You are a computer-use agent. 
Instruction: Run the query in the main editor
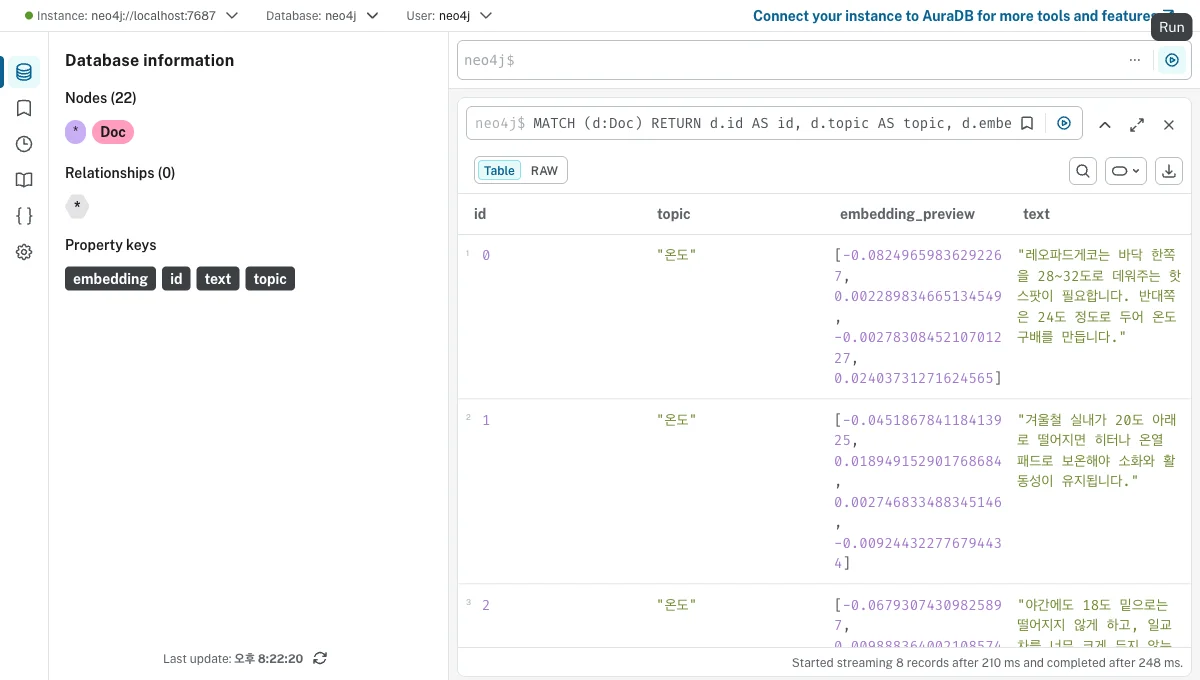point(1172,60)
